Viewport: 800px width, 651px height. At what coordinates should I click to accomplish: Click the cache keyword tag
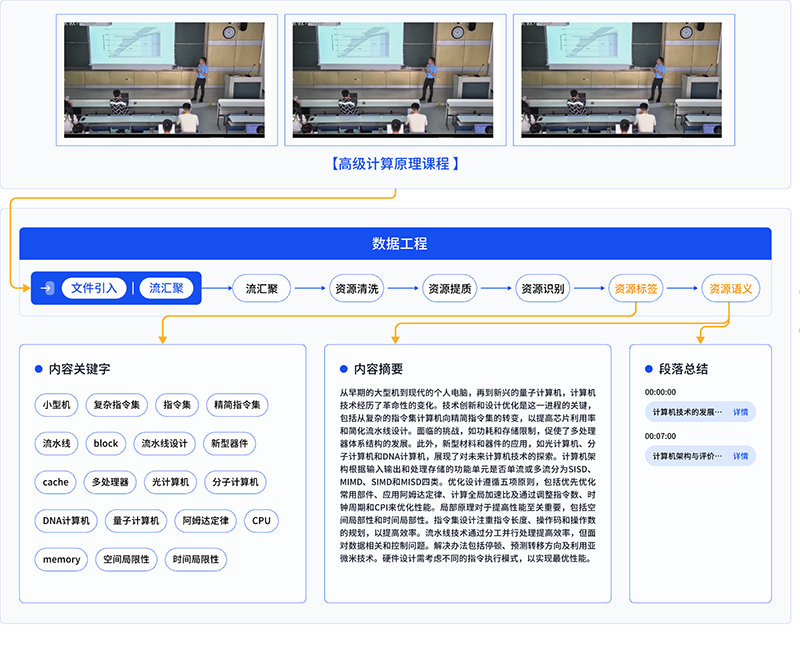tap(55, 482)
